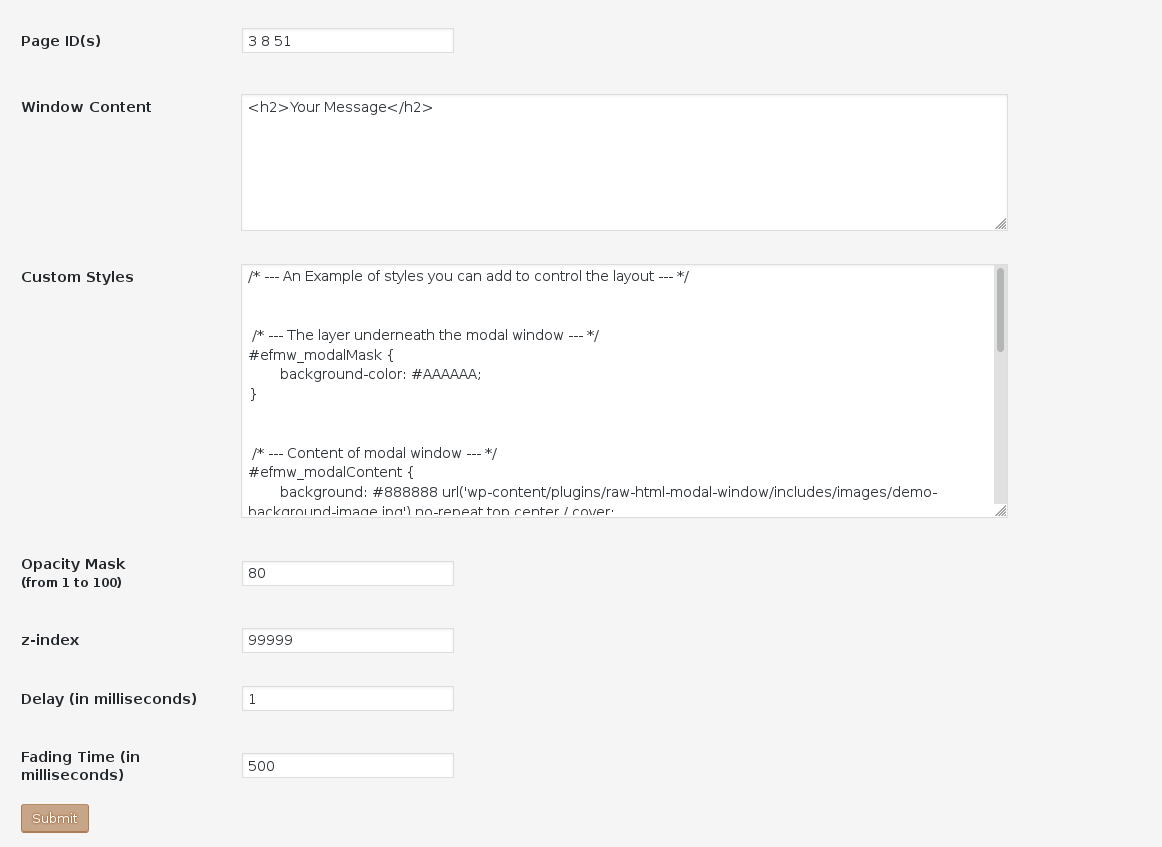Screen dimensions: 1162x847
Task: Click the Custom Styles resize grip
Action: pos(1001,511)
